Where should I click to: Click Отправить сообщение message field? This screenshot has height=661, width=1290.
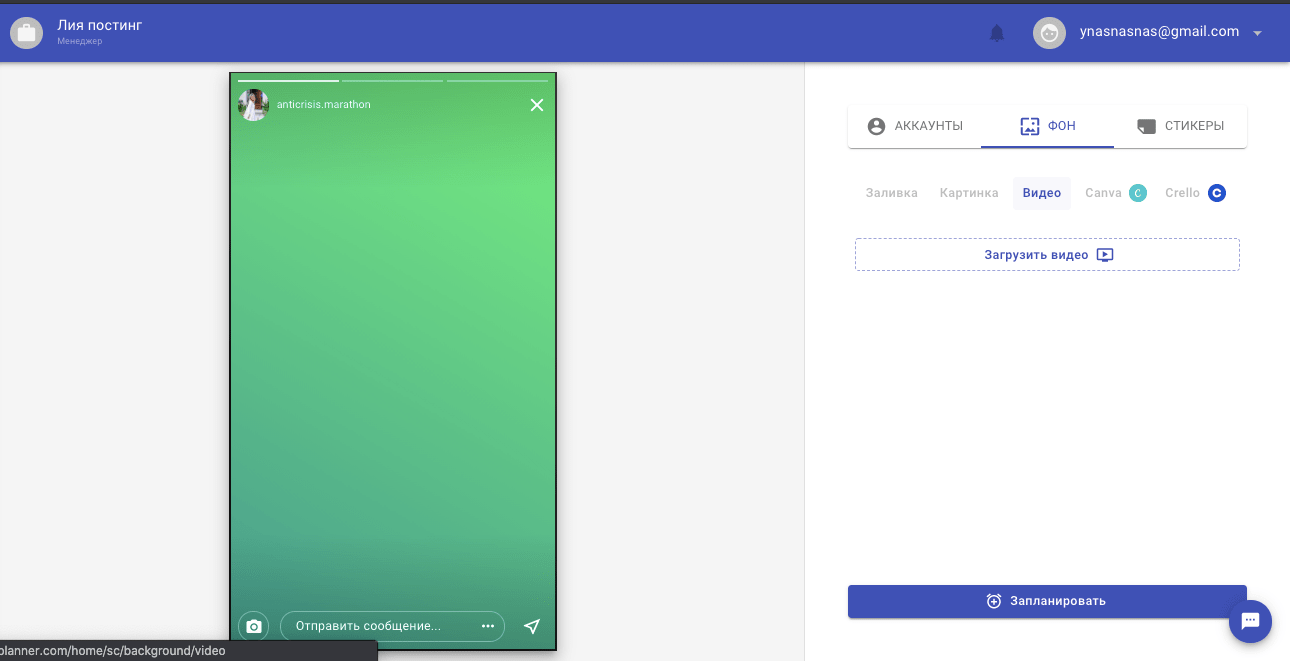tap(392, 626)
